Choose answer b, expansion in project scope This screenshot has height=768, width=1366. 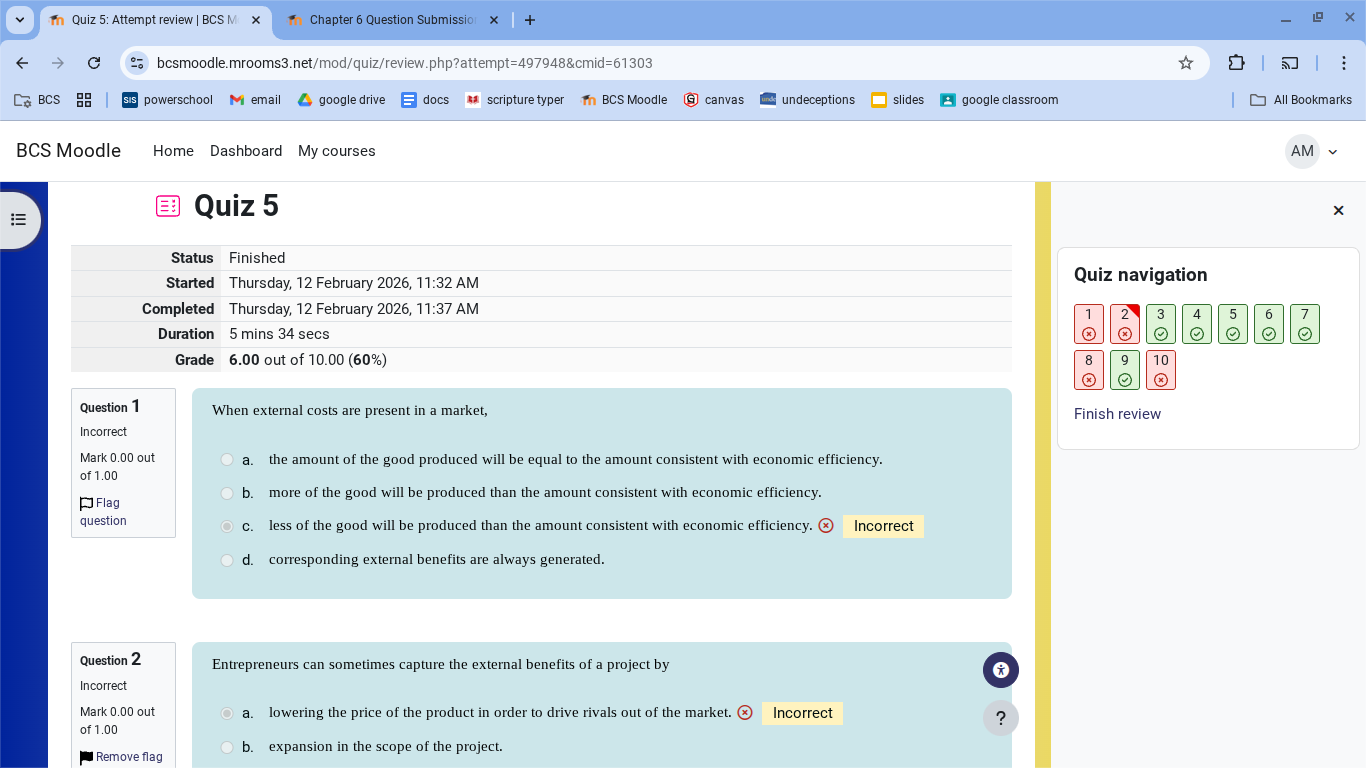(x=227, y=747)
